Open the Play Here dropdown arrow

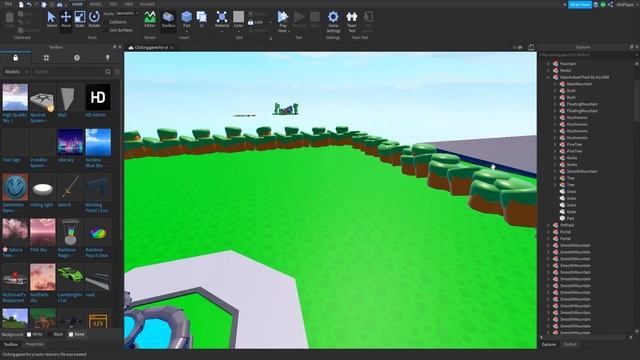point(289,31)
